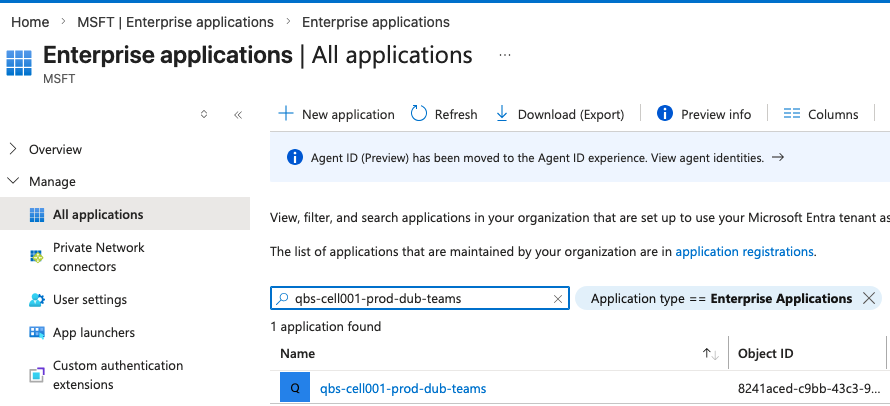This screenshot has height=406, width=890.
Task: Click the User settings person-gear icon
Action: (36, 300)
